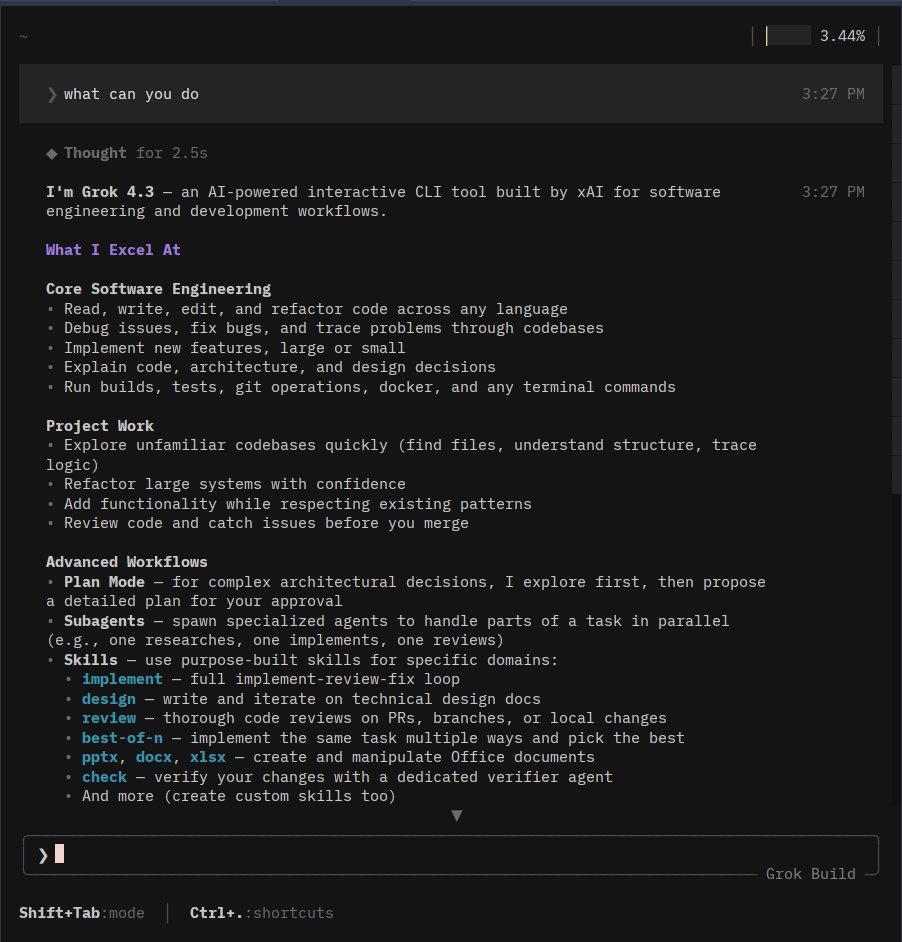
Task: Click 'Add functionality while respecting existing patterns'
Action: tap(297, 503)
